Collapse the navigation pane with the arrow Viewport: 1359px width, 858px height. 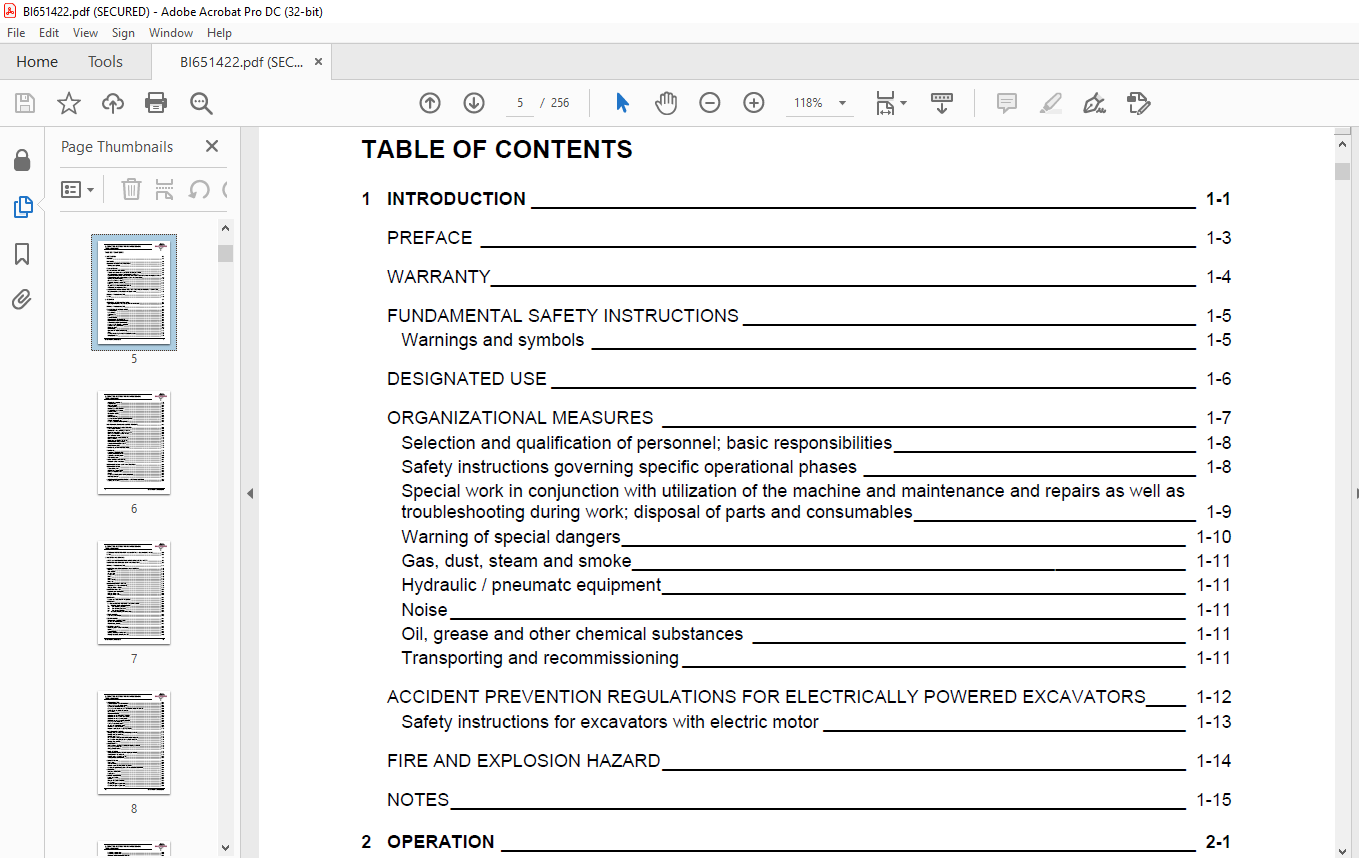(x=250, y=493)
